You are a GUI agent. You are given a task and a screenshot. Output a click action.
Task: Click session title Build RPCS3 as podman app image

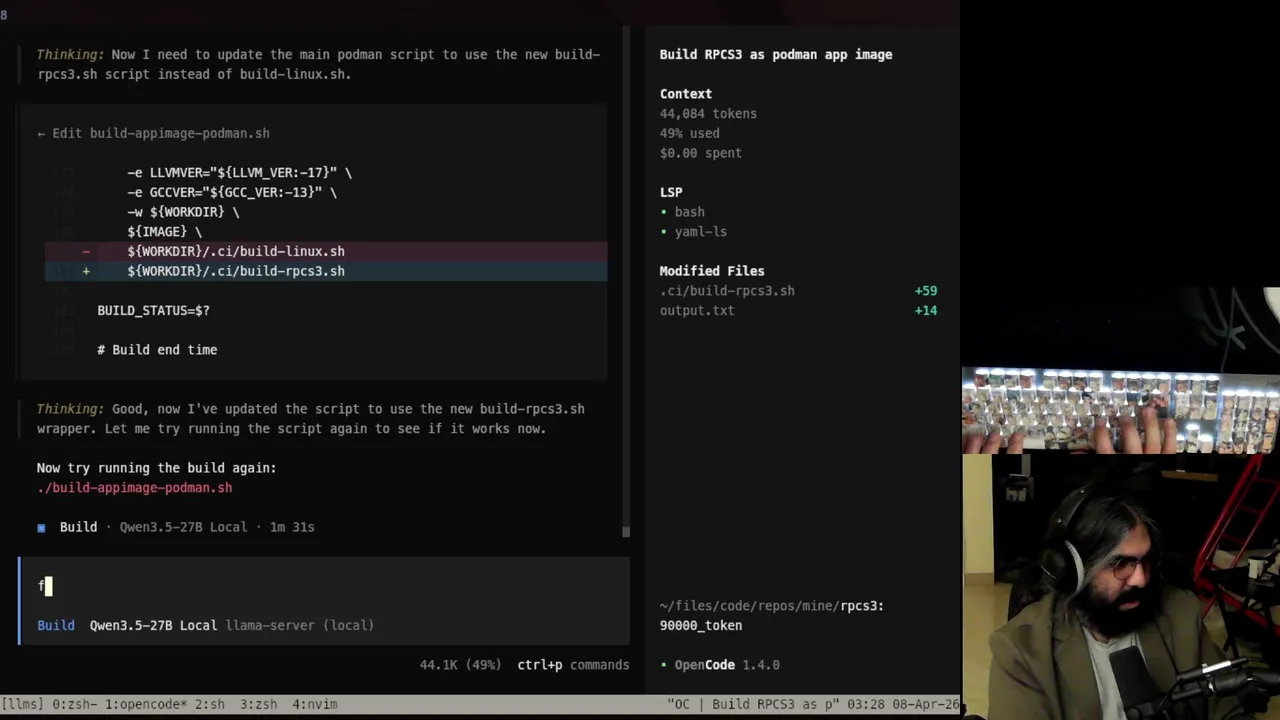(x=776, y=55)
